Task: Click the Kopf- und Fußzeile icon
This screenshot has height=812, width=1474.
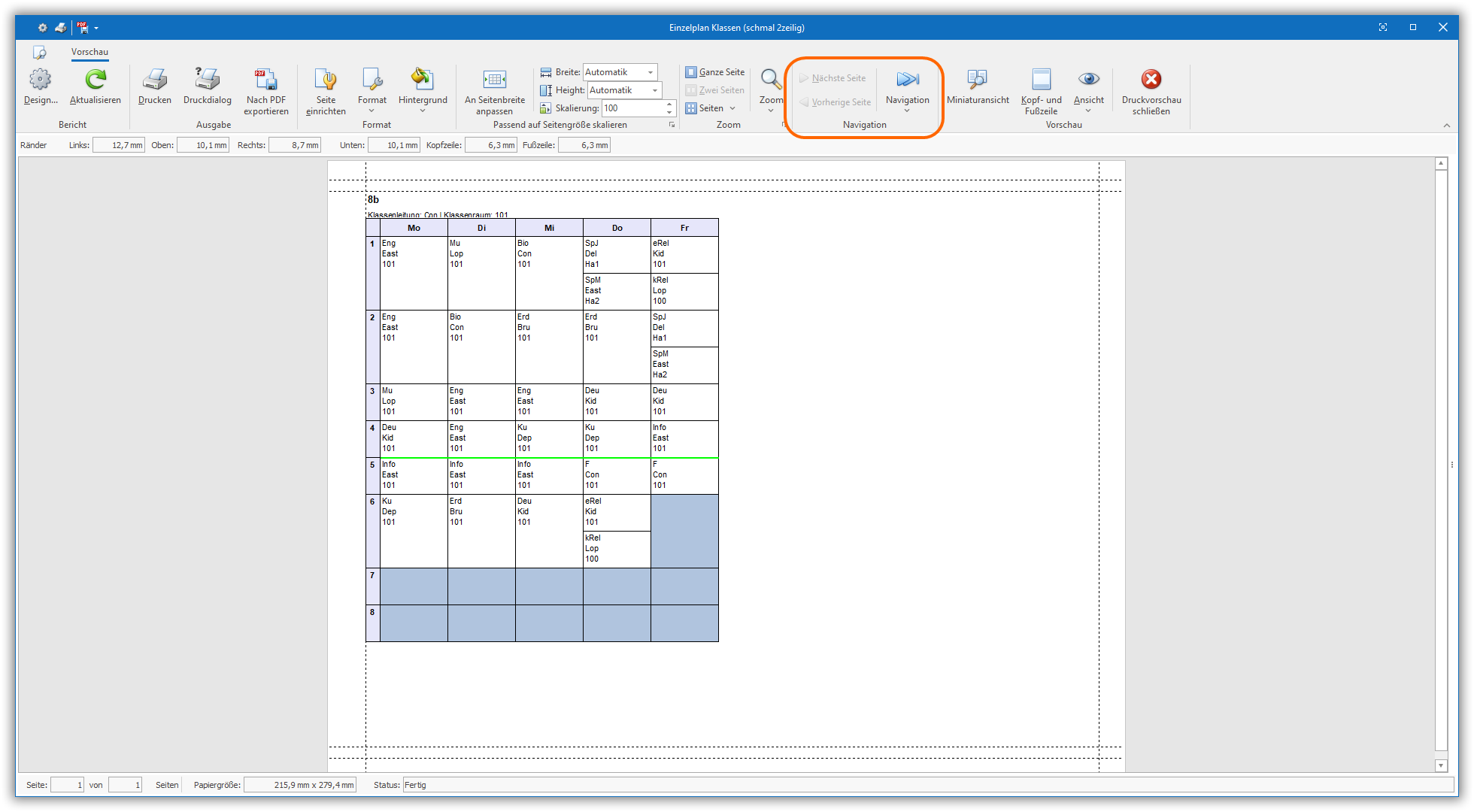Action: 1041,80
